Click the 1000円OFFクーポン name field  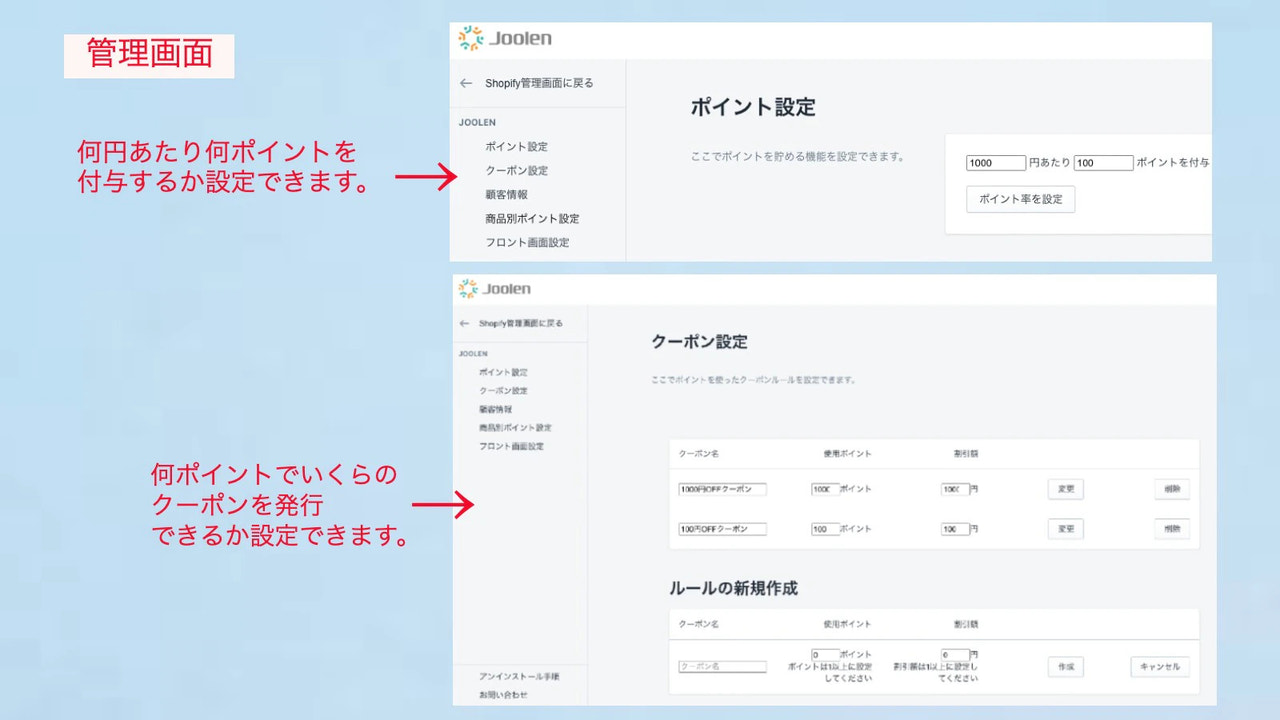(x=723, y=489)
